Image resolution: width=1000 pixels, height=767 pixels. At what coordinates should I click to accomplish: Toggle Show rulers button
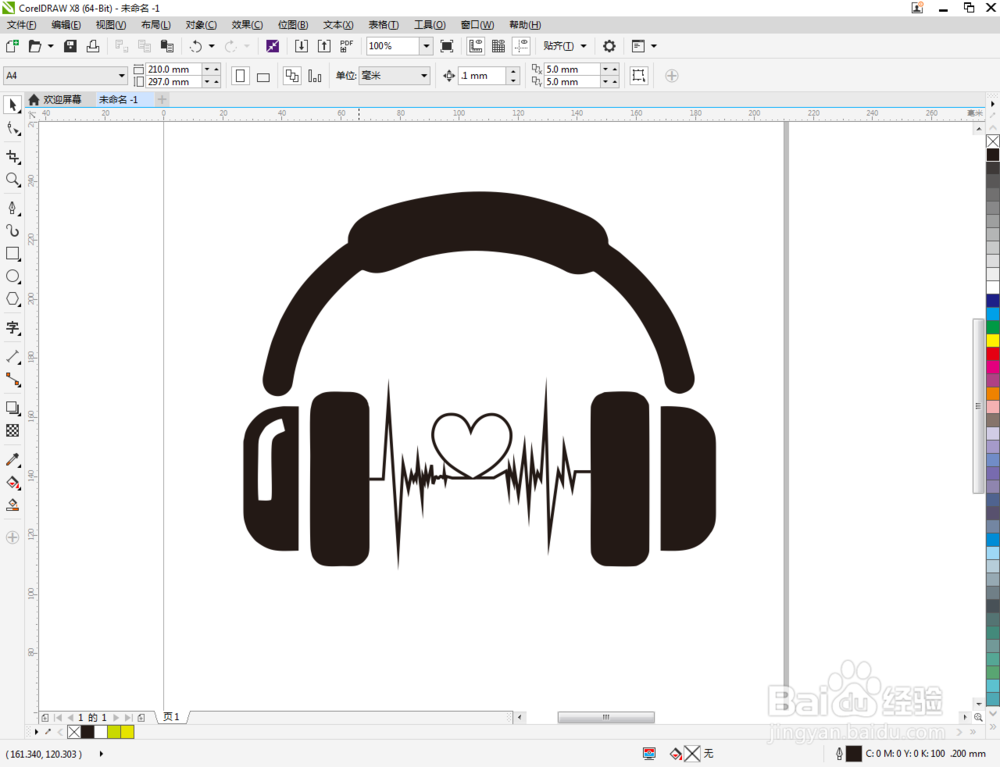(x=475, y=46)
